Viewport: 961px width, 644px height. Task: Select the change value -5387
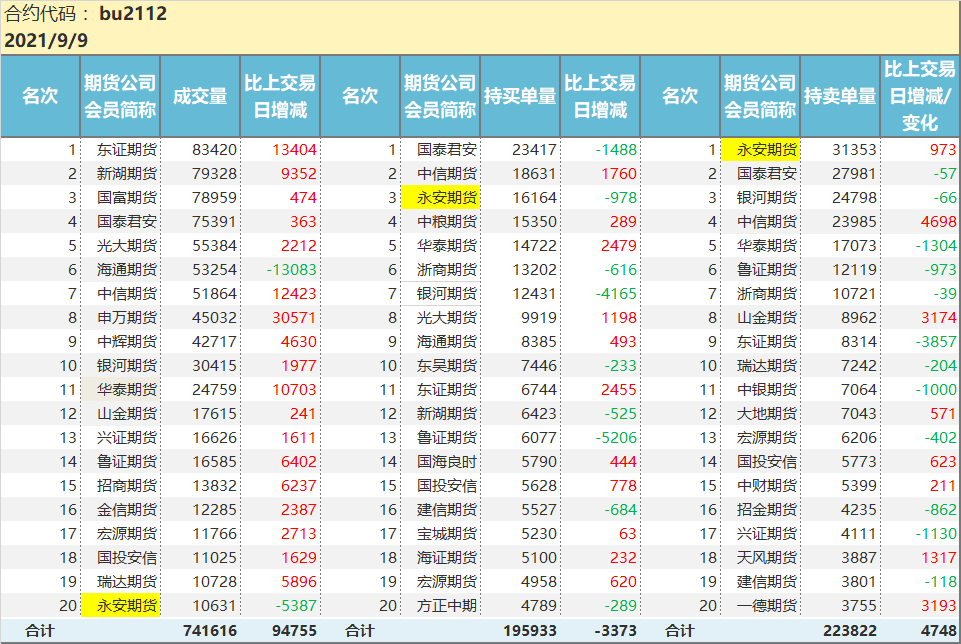[x=296, y=606]
